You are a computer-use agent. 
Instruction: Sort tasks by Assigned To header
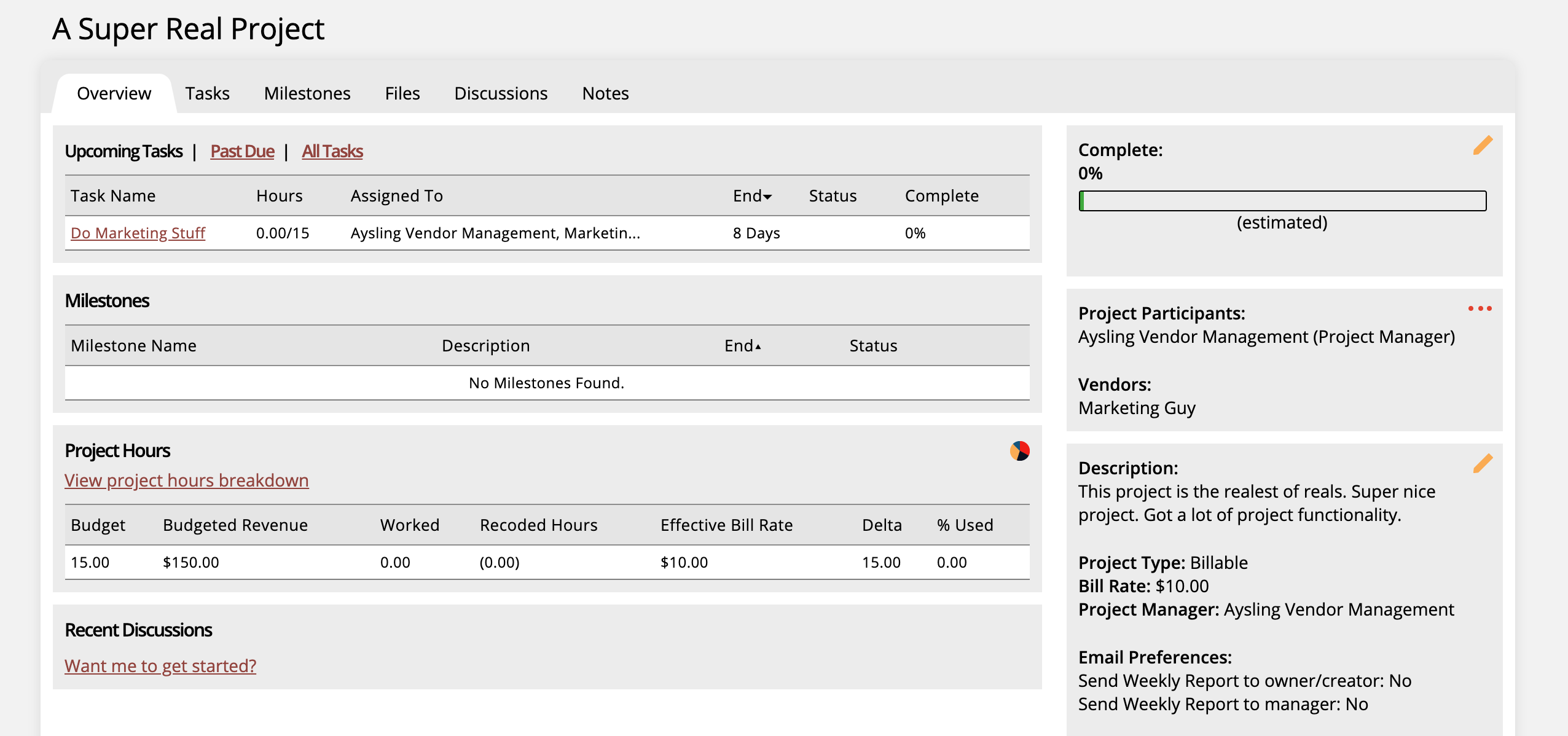coord(397,196)
